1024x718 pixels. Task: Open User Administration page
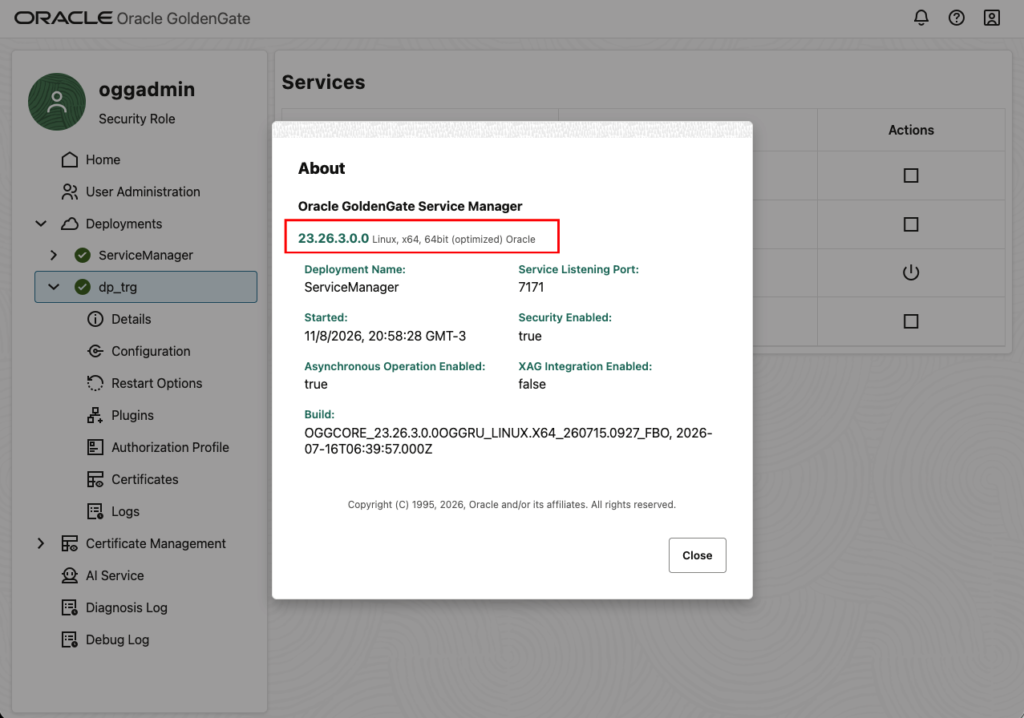point(143,191)
